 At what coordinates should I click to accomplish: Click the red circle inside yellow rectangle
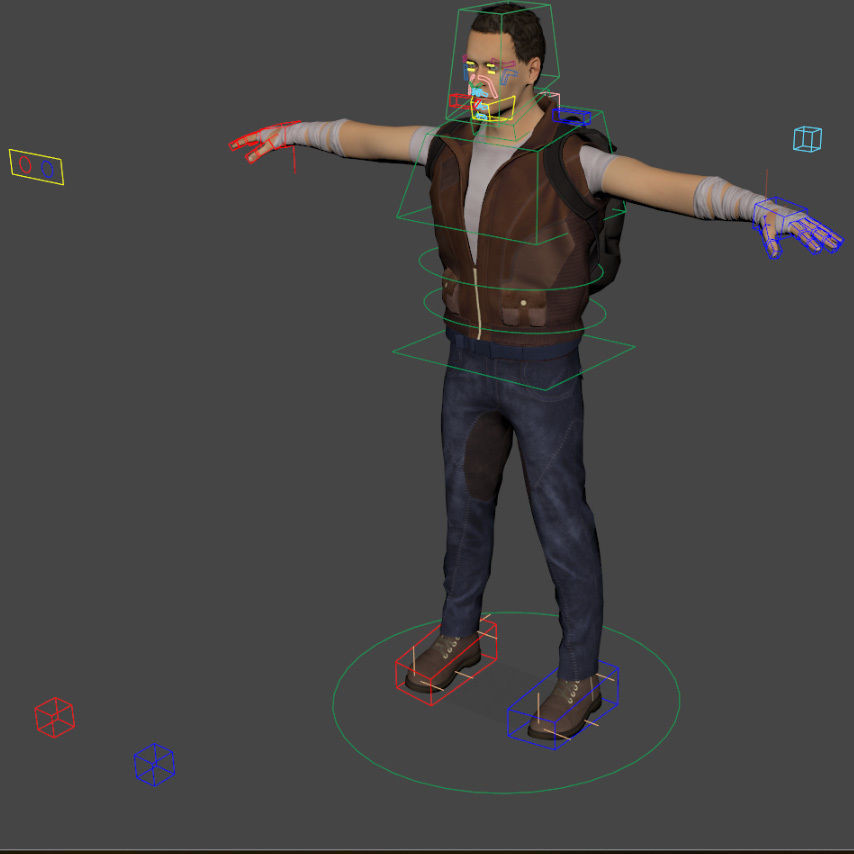point(25,164)
